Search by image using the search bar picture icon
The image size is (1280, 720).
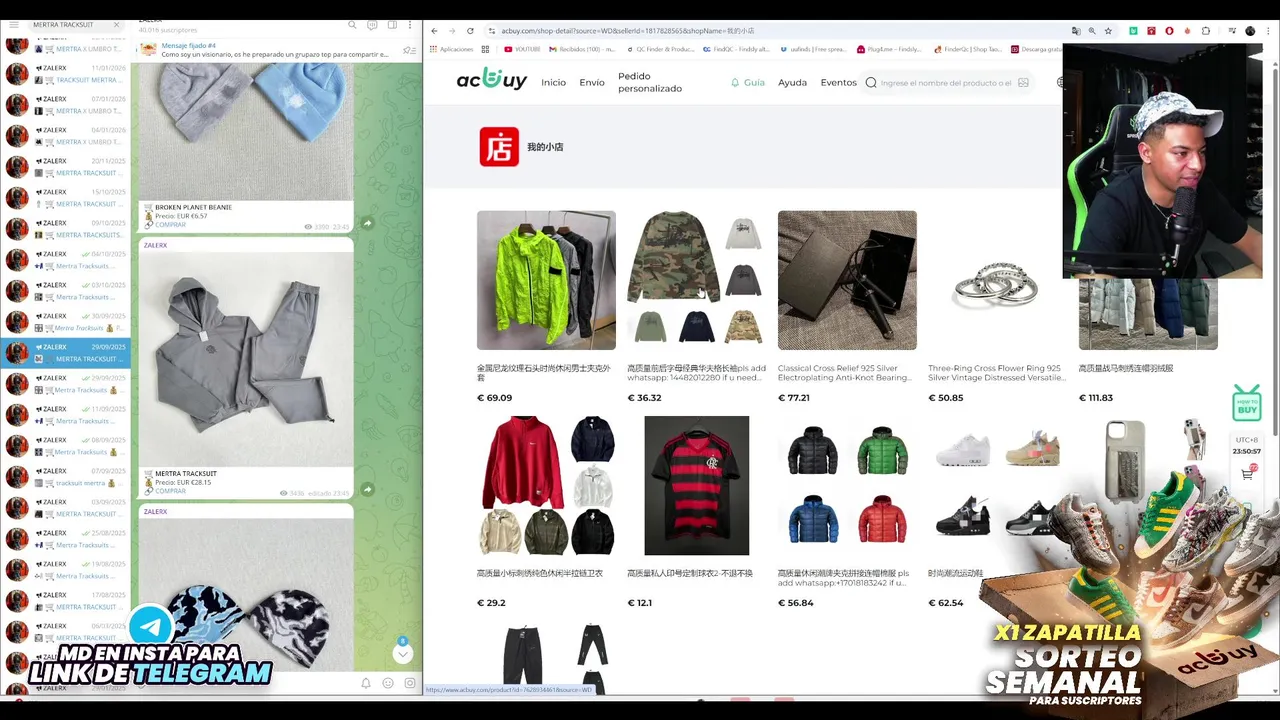pos(1023,83)
